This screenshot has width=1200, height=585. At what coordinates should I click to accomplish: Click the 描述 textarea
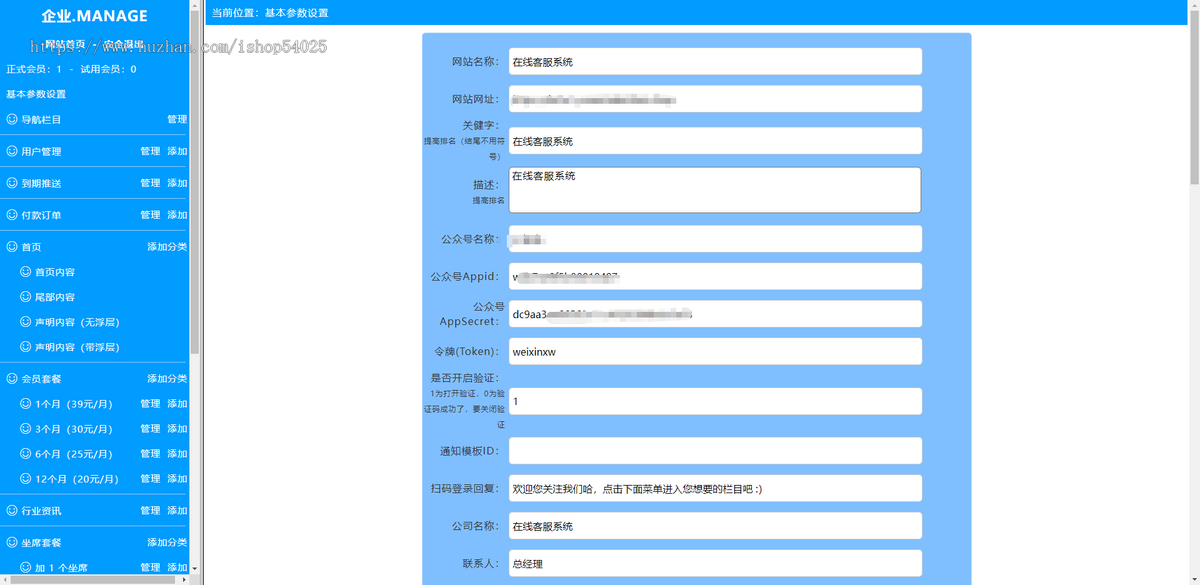(x=715, y=190)
